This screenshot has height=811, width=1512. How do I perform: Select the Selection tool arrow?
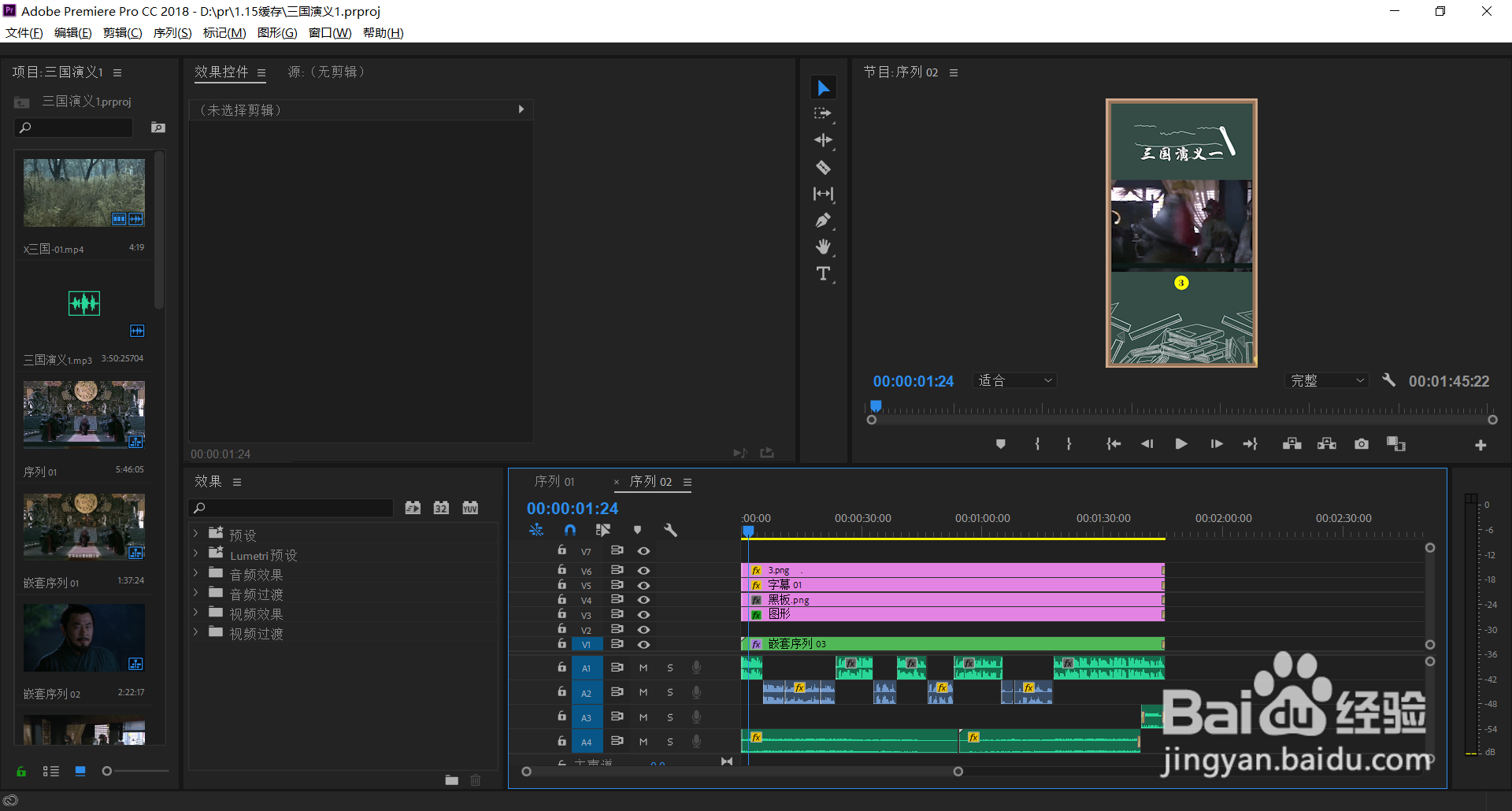coord(823,87)
